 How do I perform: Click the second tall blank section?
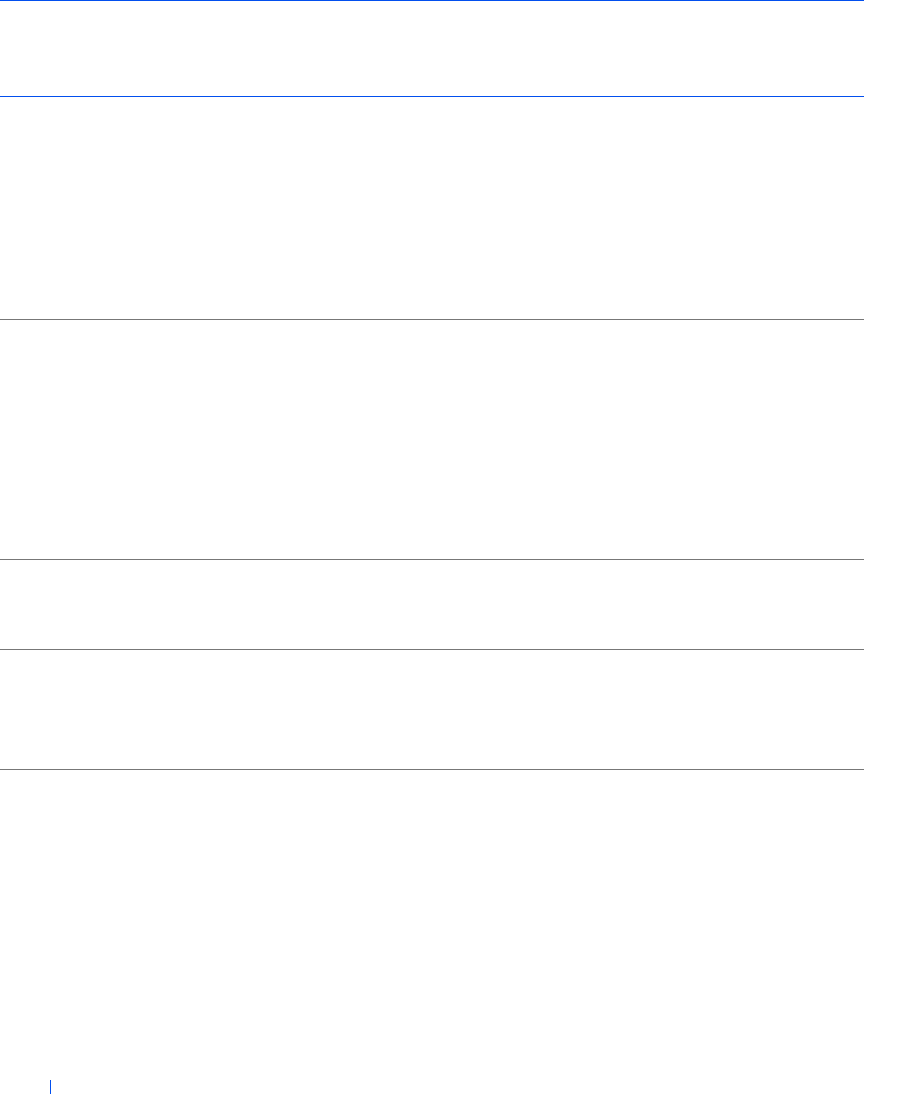tap(430, 439)
